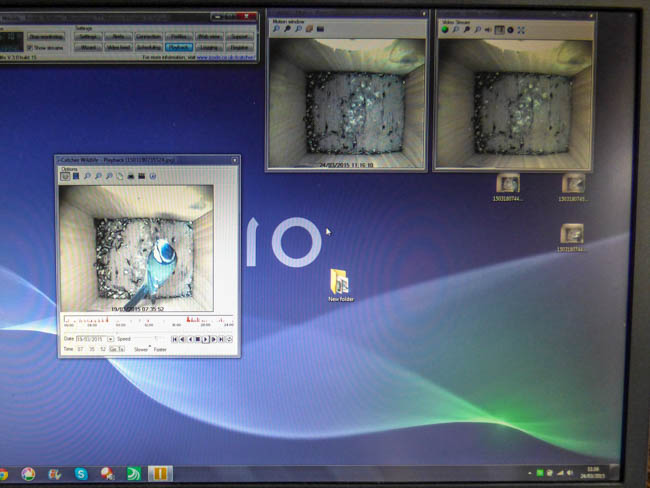Viewport: 650px width, 488px height.
Task: Click the highlighted first icon under Options in Playback
Action: 65,176
